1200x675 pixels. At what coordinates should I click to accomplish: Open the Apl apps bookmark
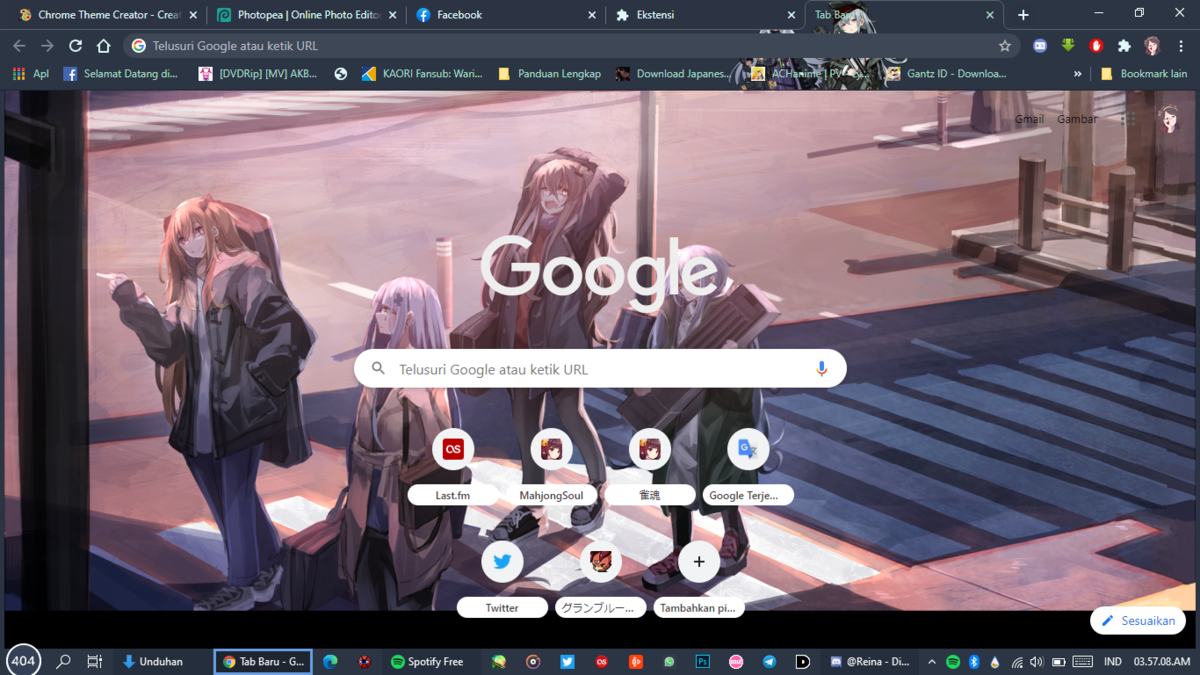pyautogui.click(x=30, y=74)
